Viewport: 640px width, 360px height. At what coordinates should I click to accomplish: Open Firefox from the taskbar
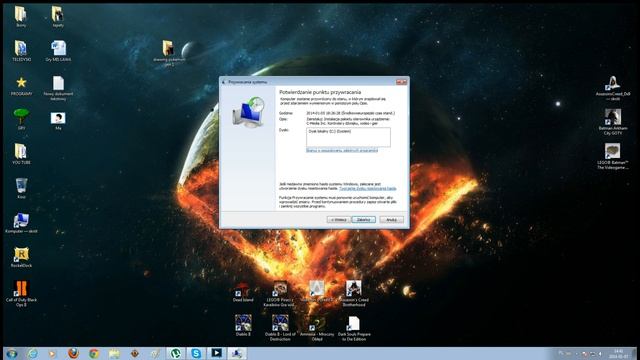[73, 353]
